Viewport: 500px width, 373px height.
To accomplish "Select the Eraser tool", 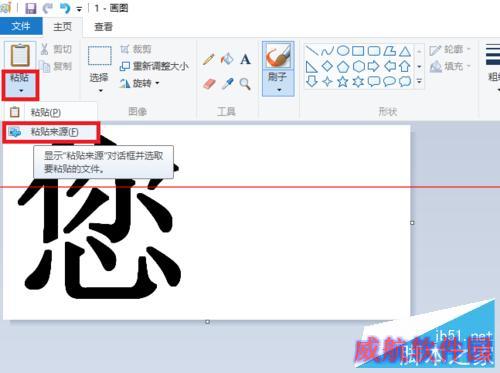I will tap(209, 84).
